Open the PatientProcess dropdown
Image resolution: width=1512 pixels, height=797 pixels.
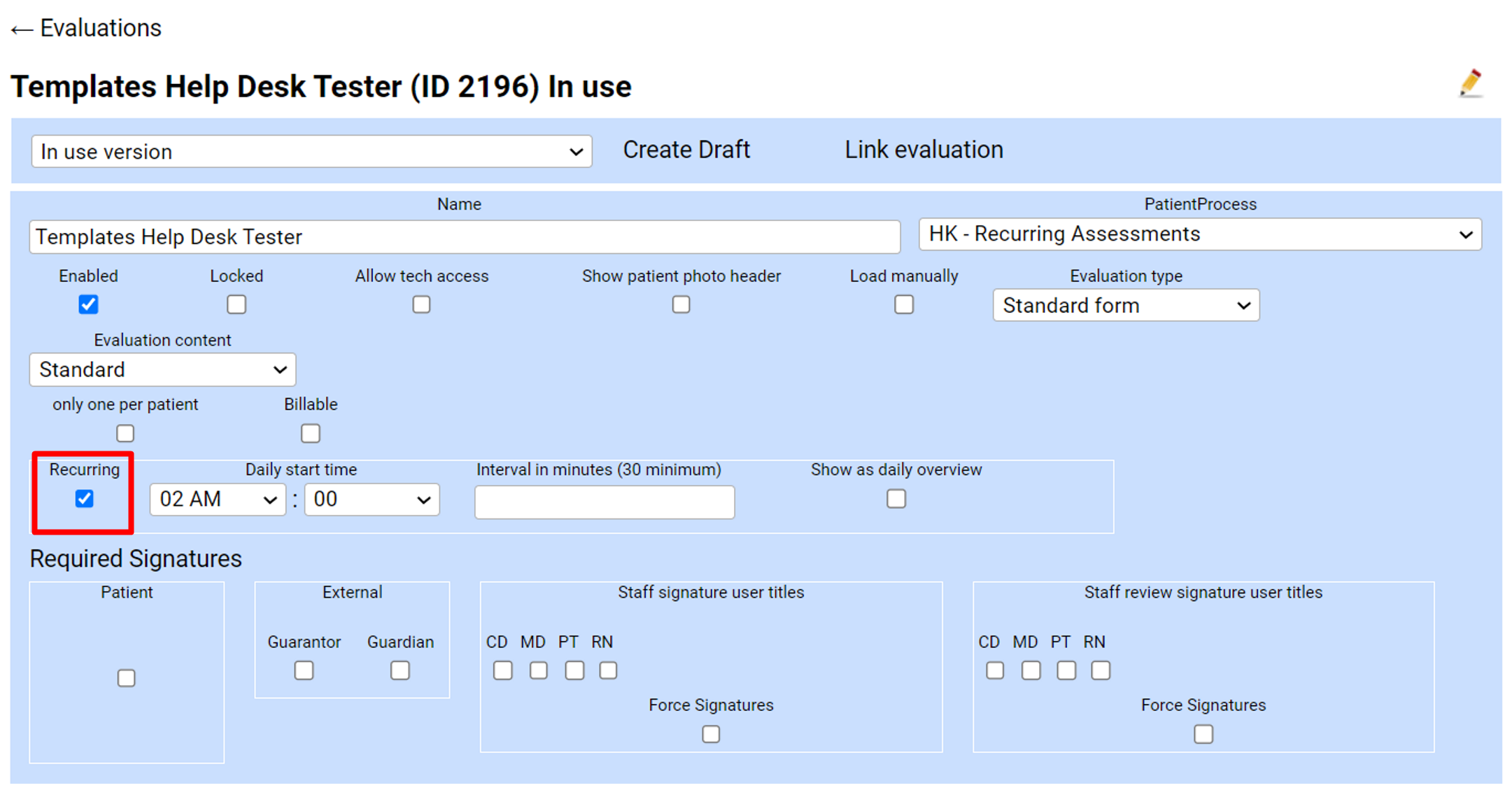coord(1199,234)
